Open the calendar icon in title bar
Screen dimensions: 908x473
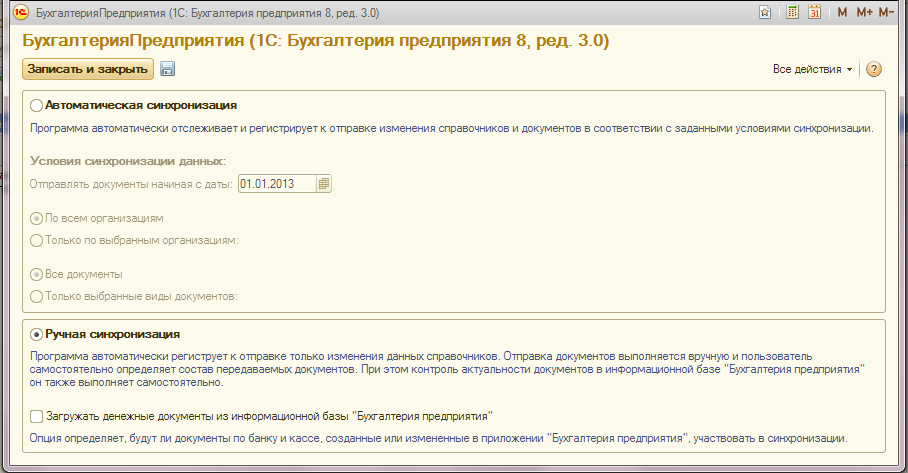pyautogui.click(x=815, y=12)
